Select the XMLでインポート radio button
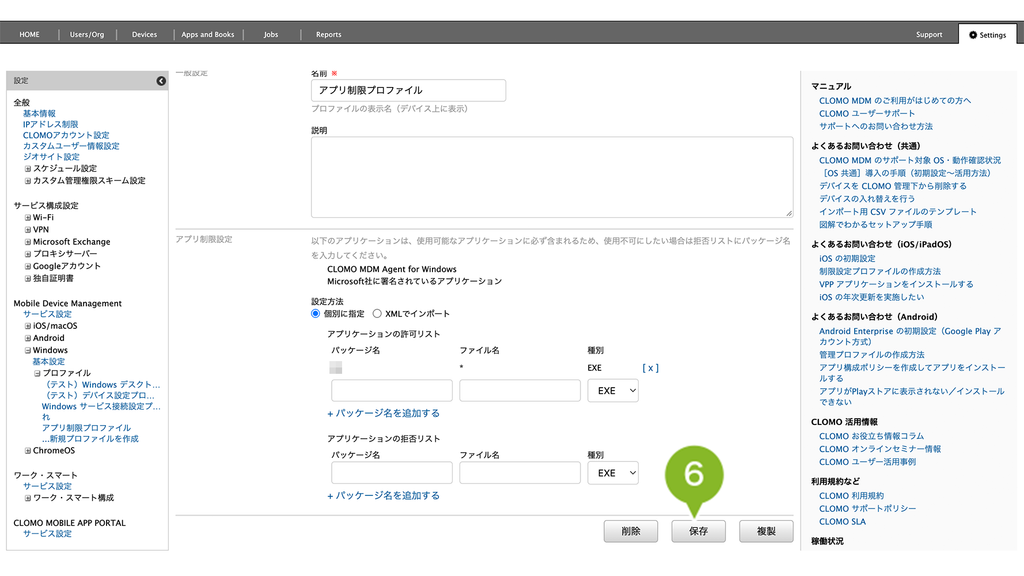The width and height of the screenshot is (1024, 576). pos(377,314)
